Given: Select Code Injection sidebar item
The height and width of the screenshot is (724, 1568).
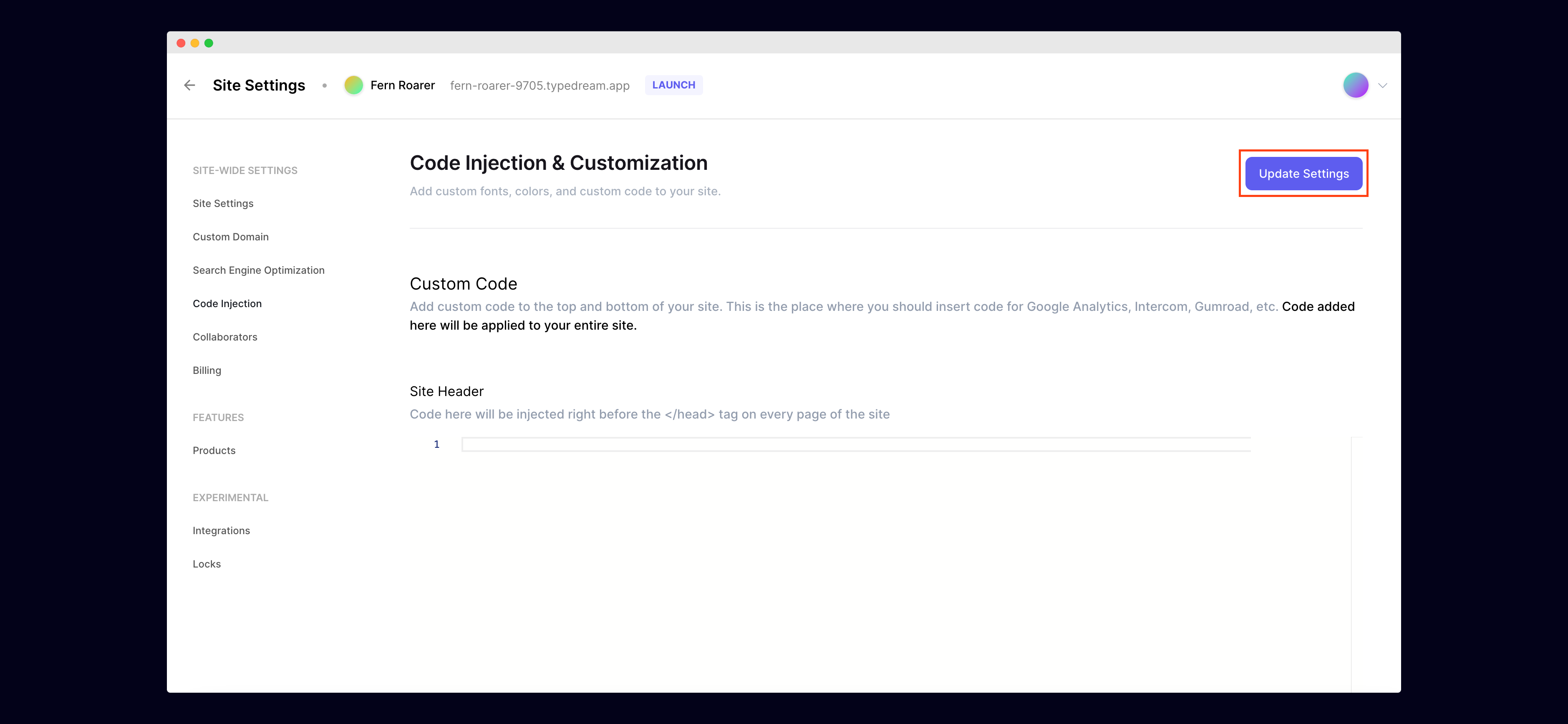Looking at the screenshot, I should click(227, 304).
